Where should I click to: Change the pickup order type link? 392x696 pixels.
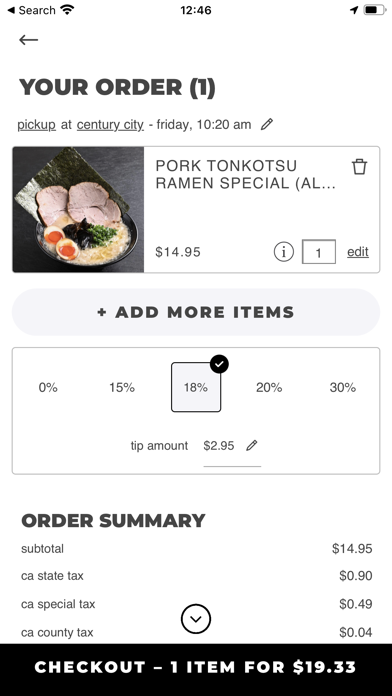click(36, 125)
